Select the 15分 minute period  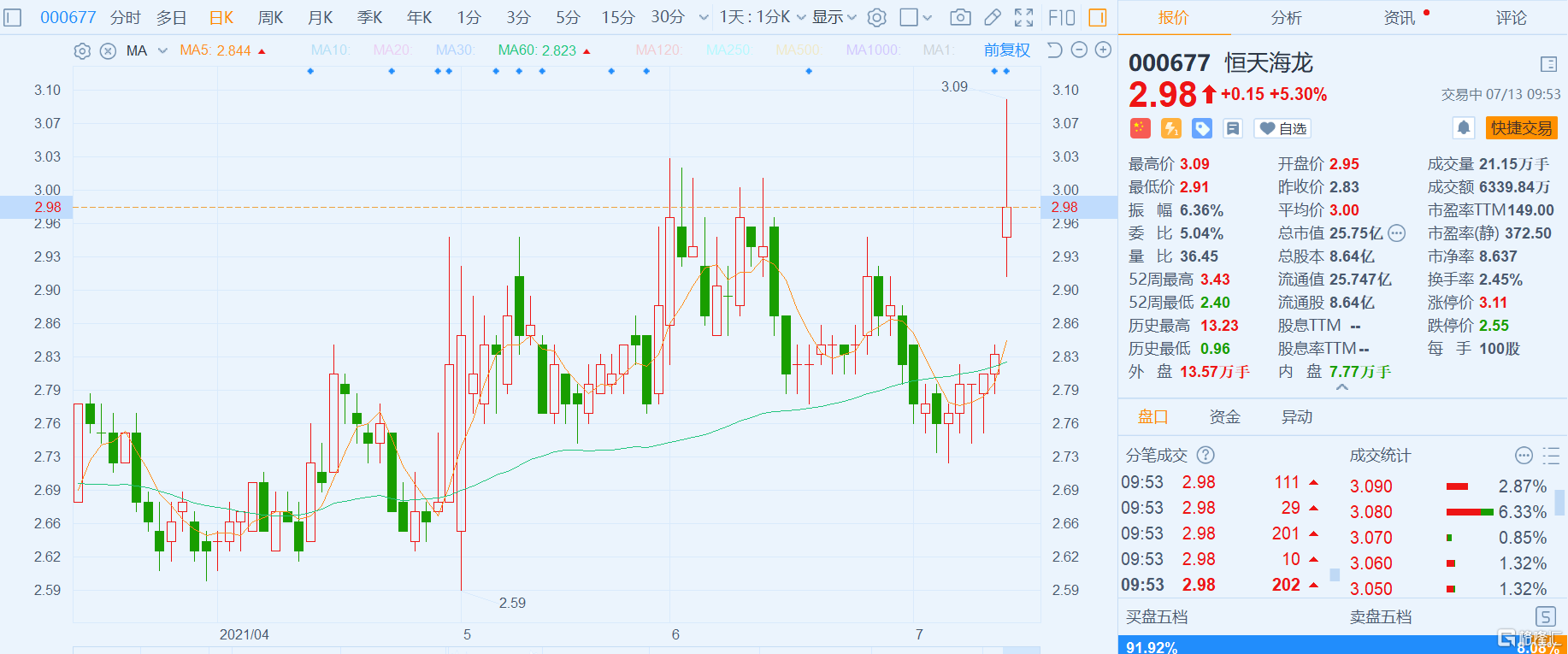click(x=618, y=17)
